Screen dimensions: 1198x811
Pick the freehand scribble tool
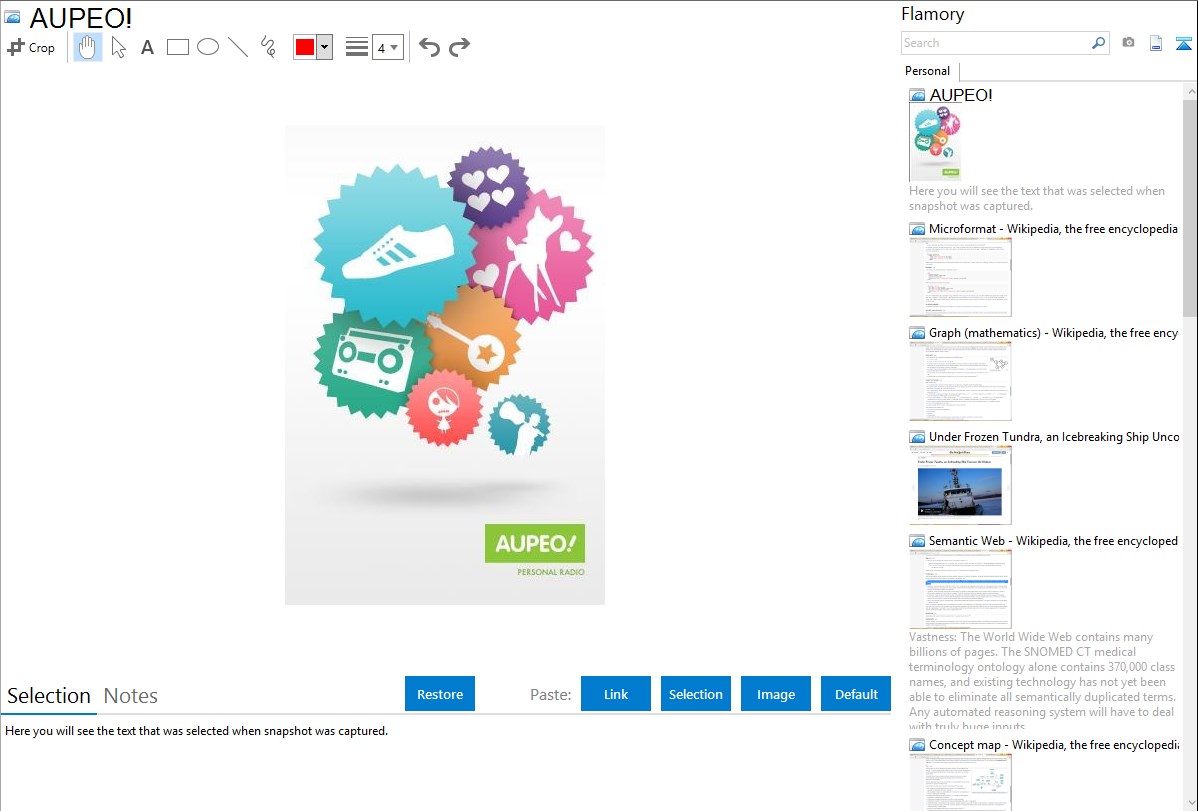pyautogui.click(x=268, y=47)
